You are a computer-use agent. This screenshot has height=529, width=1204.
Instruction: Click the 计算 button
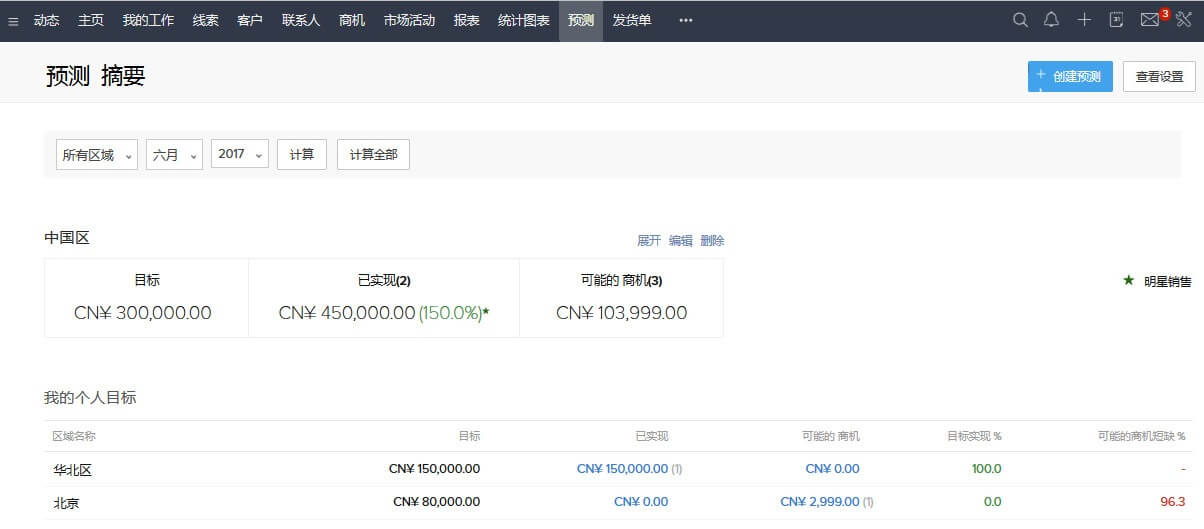302,155
